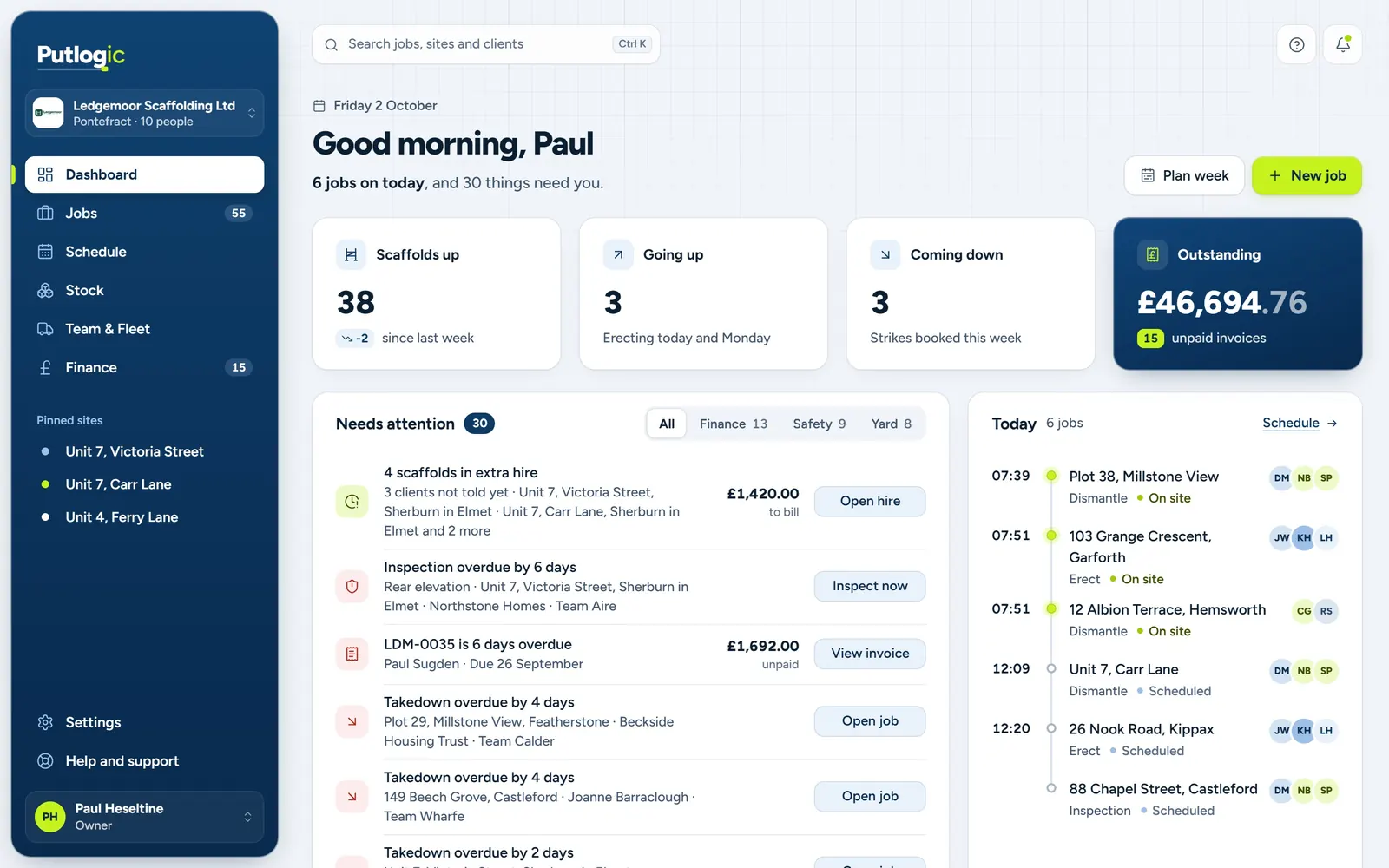Follow the Schedule link in Today panel
This screenshot has width=1389, height=868.
(1300, 424)
